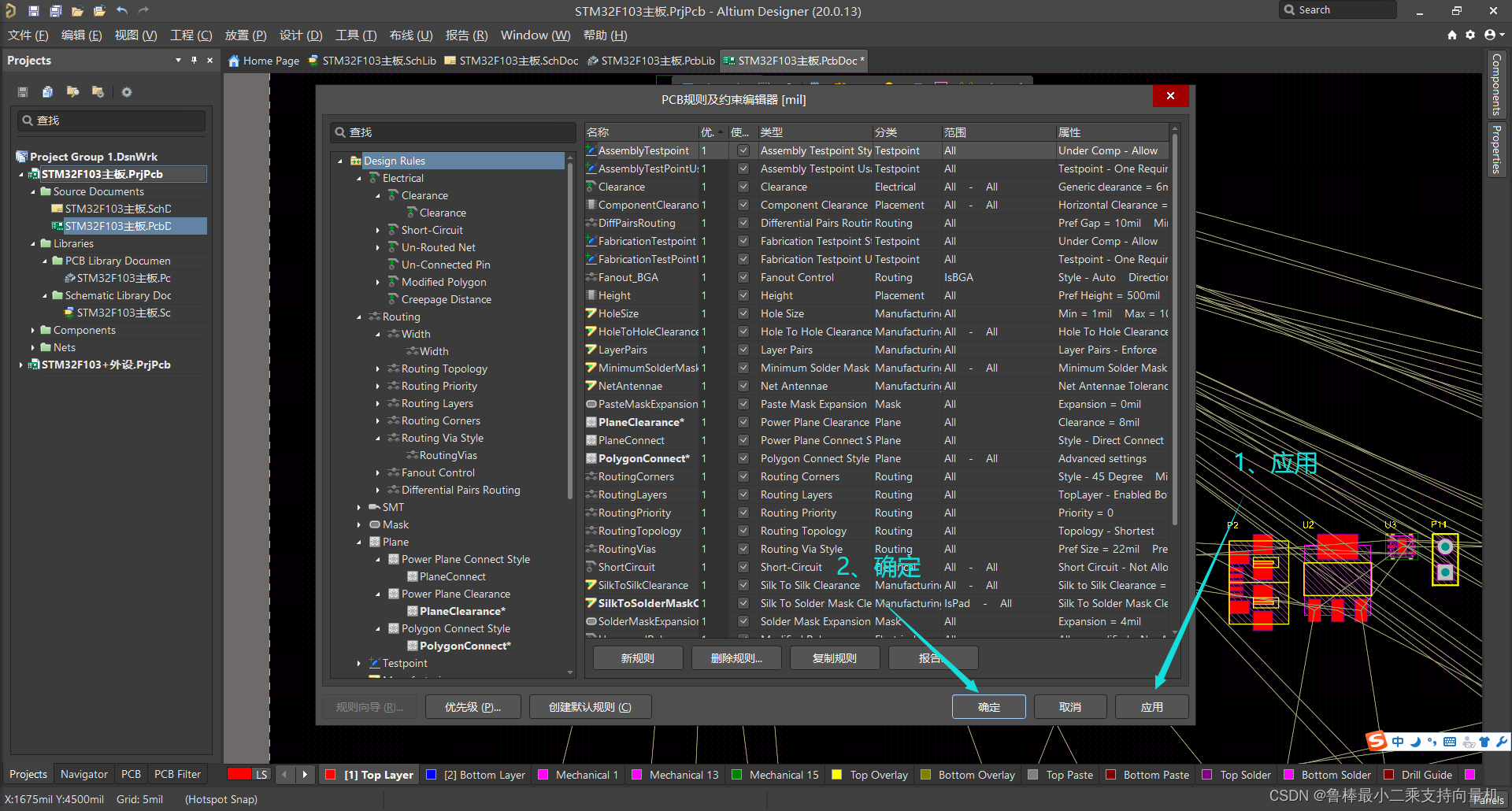This screenshot has width=1512, height=811.
Task: Toggle enabled checkbox for Clearance rule
Action: coord(743,187)
